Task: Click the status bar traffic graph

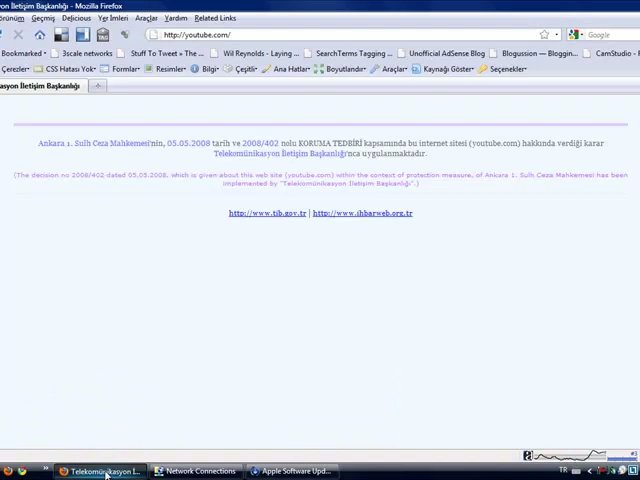Action: 570,455
